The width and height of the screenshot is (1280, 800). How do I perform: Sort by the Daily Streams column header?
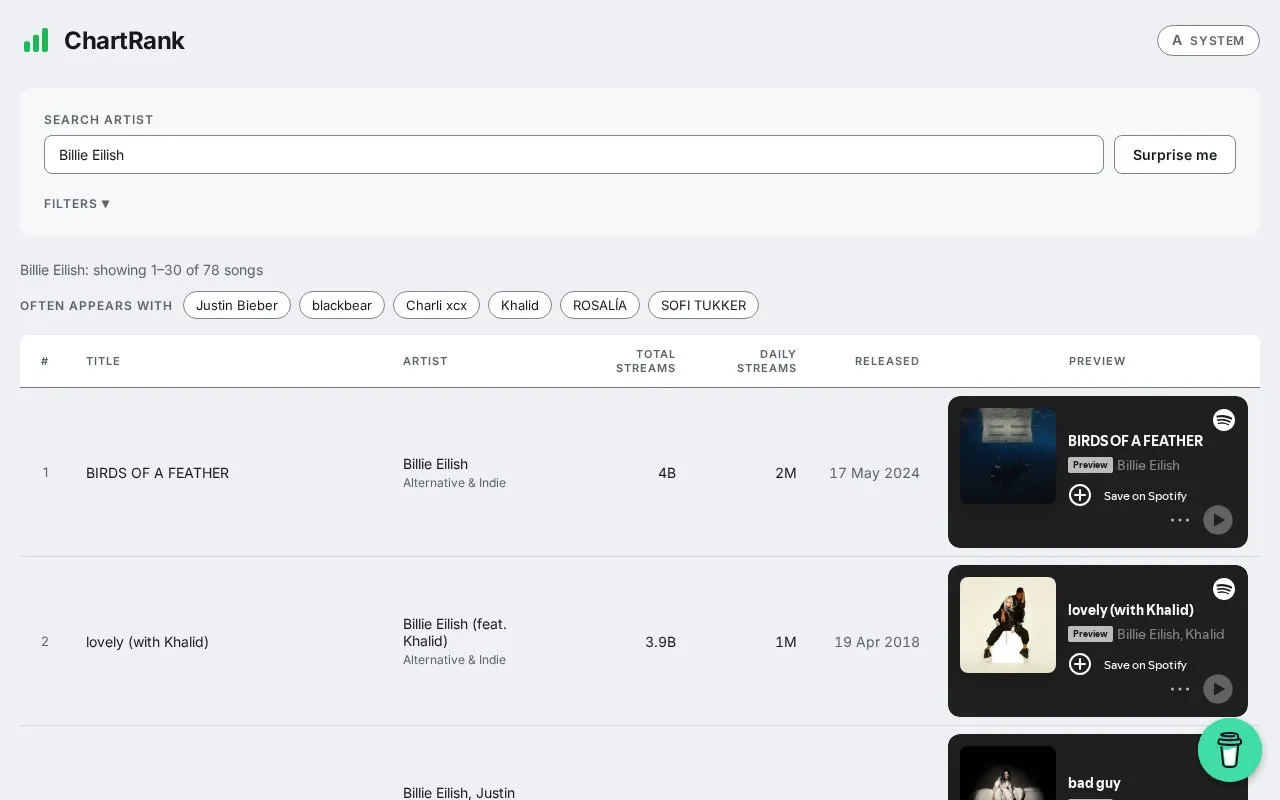pos(767,361)
